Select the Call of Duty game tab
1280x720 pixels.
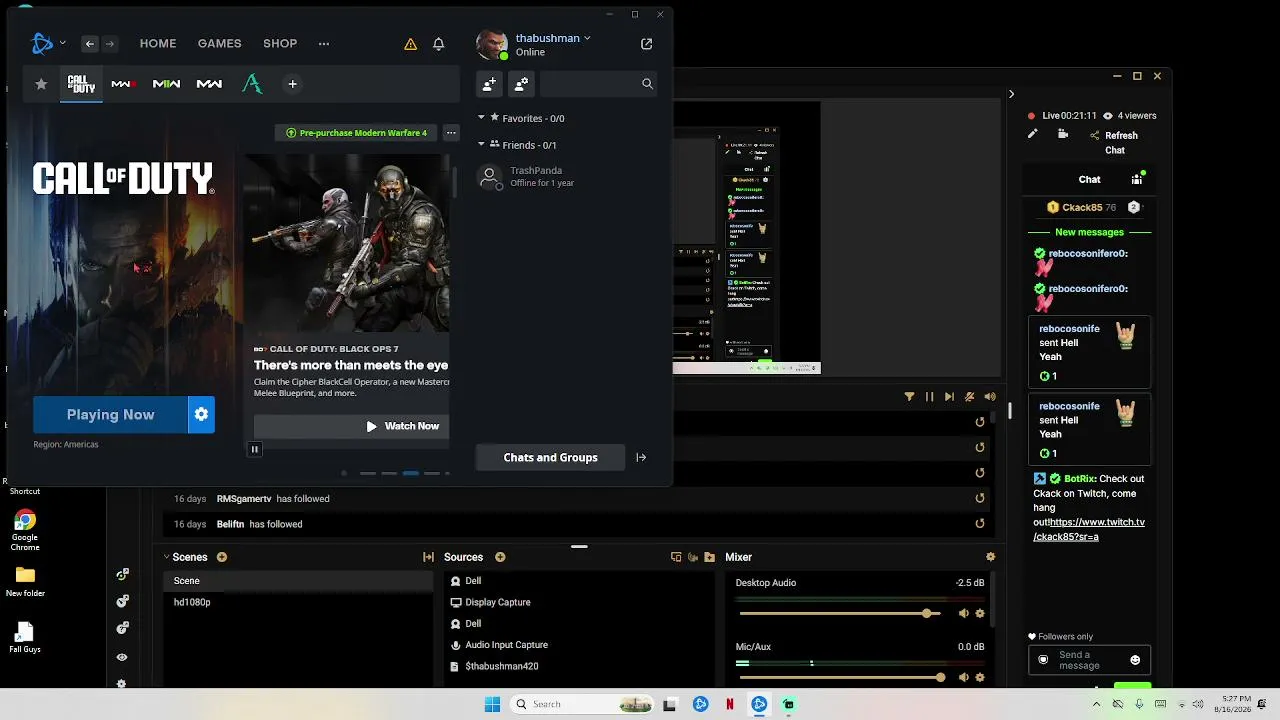coord(81,84)
